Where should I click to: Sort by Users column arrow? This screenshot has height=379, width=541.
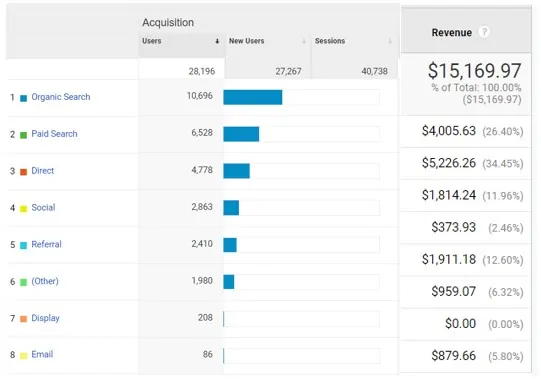217,41
